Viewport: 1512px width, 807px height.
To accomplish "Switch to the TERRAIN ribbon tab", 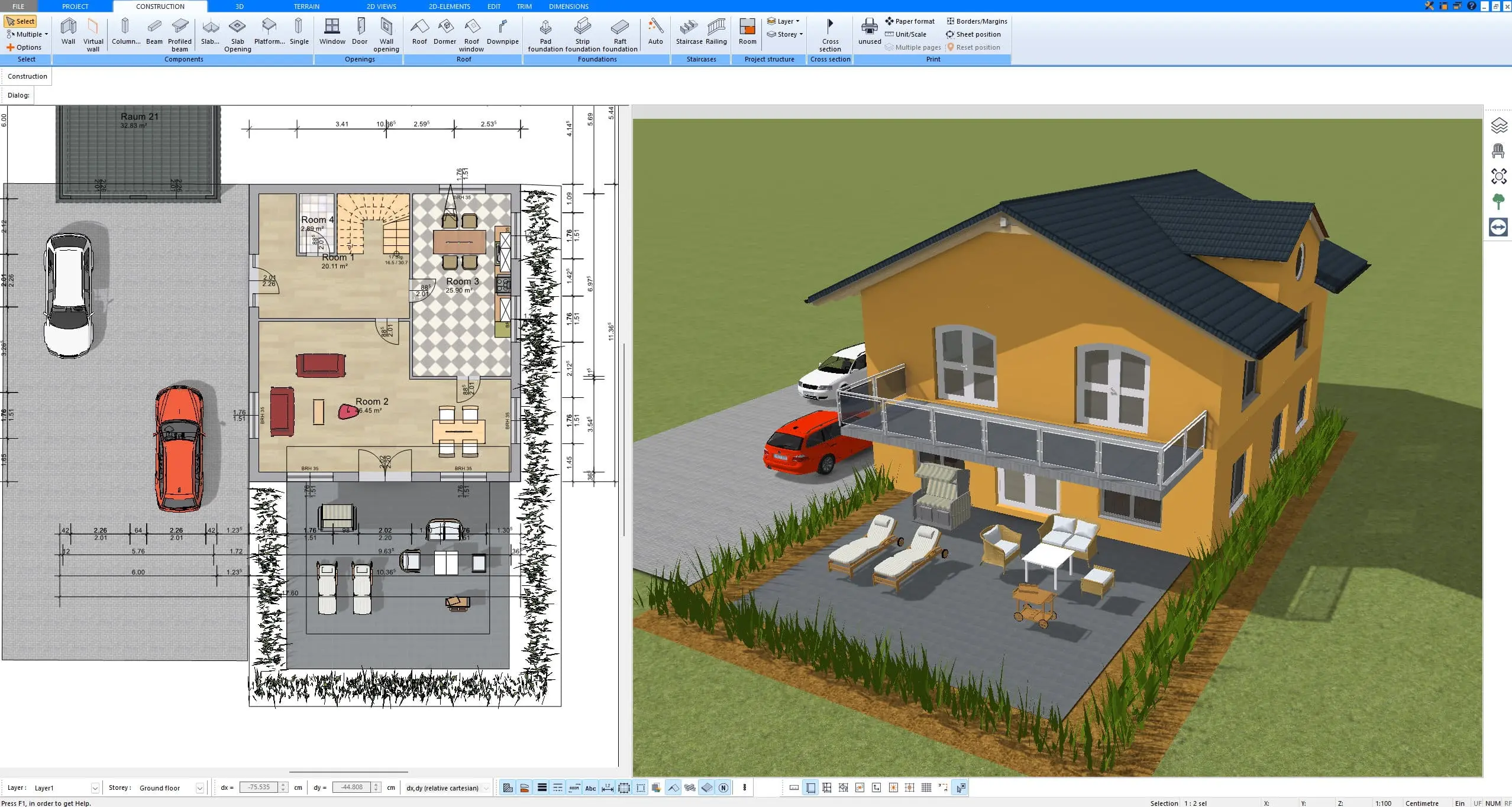I will [x=306, y=7].
